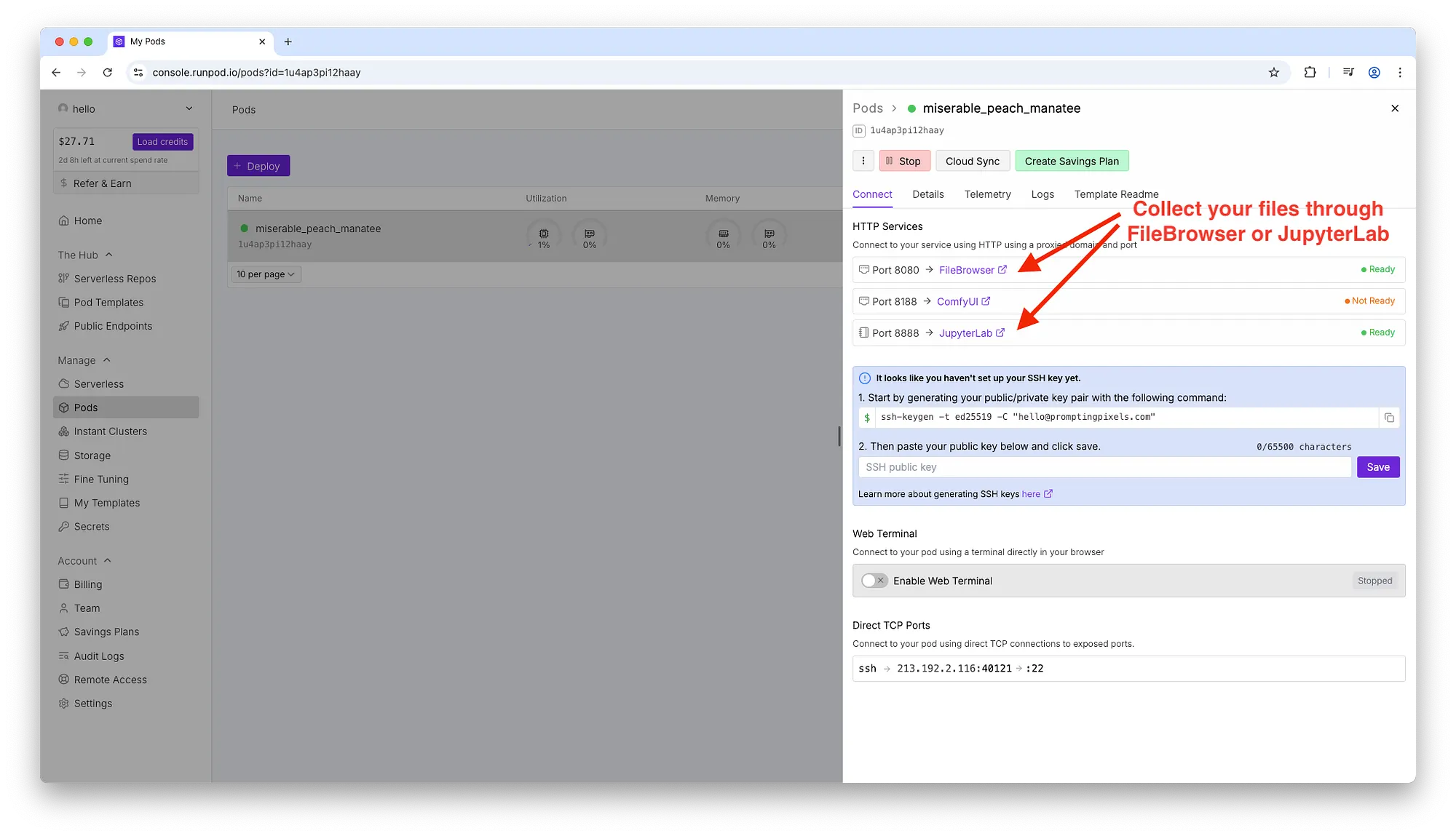This screenshot has width=1456, height=836.
Task: Open the Chrome profile avatar icon
Action: (1374, 73)
